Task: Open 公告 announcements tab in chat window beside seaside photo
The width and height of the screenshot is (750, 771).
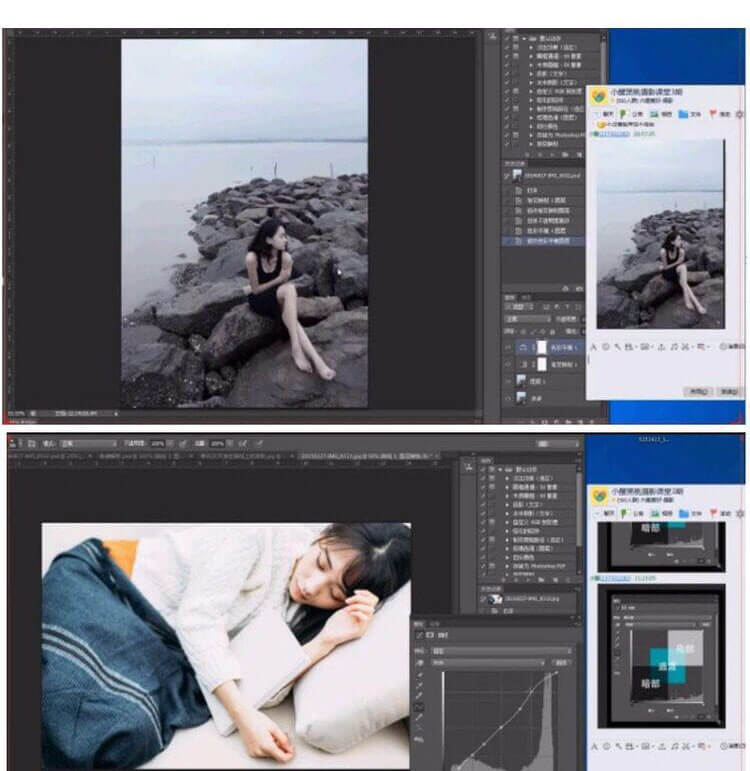Action: [631, 114]
